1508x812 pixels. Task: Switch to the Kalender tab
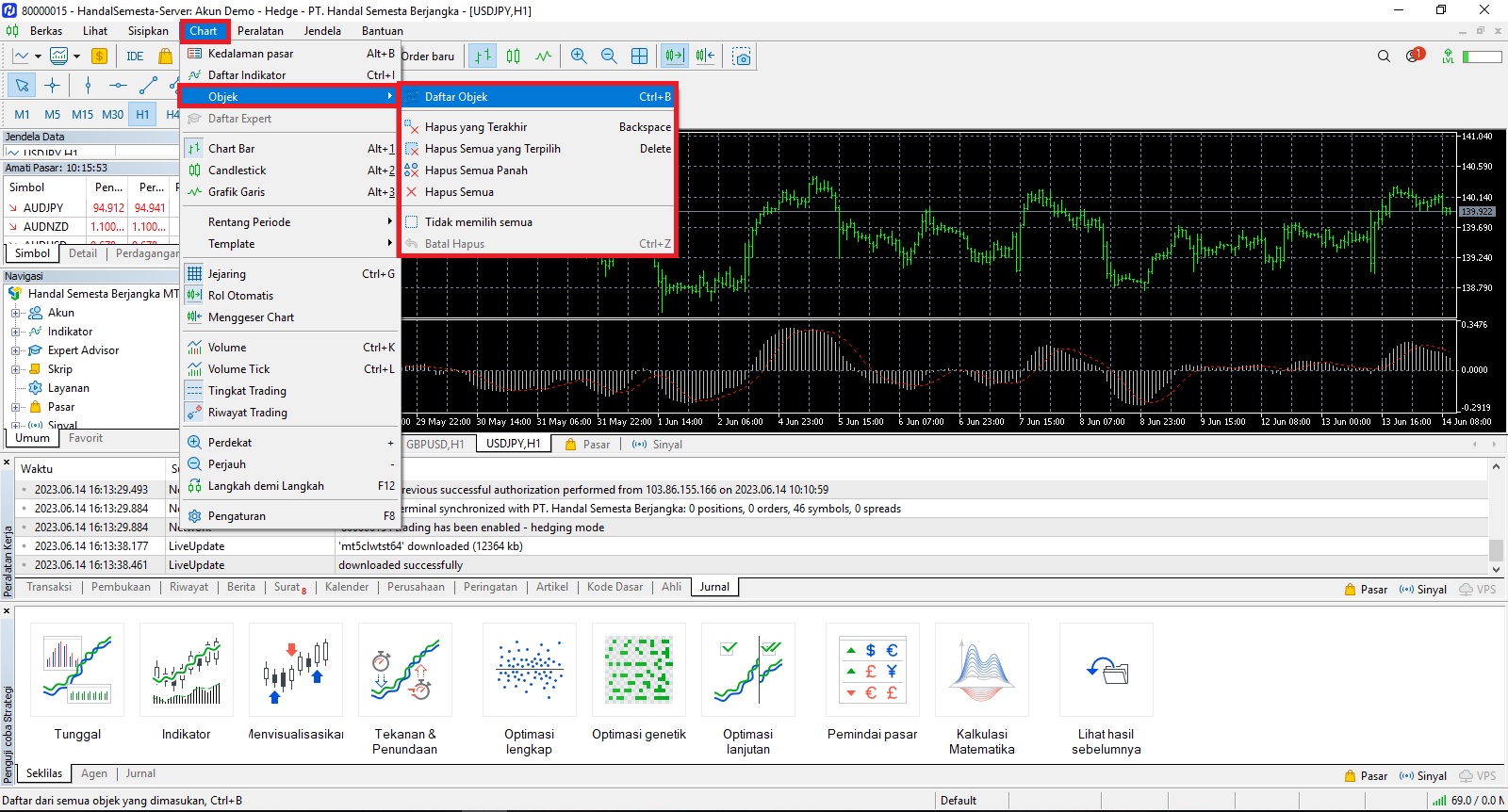tap(347, 587)
